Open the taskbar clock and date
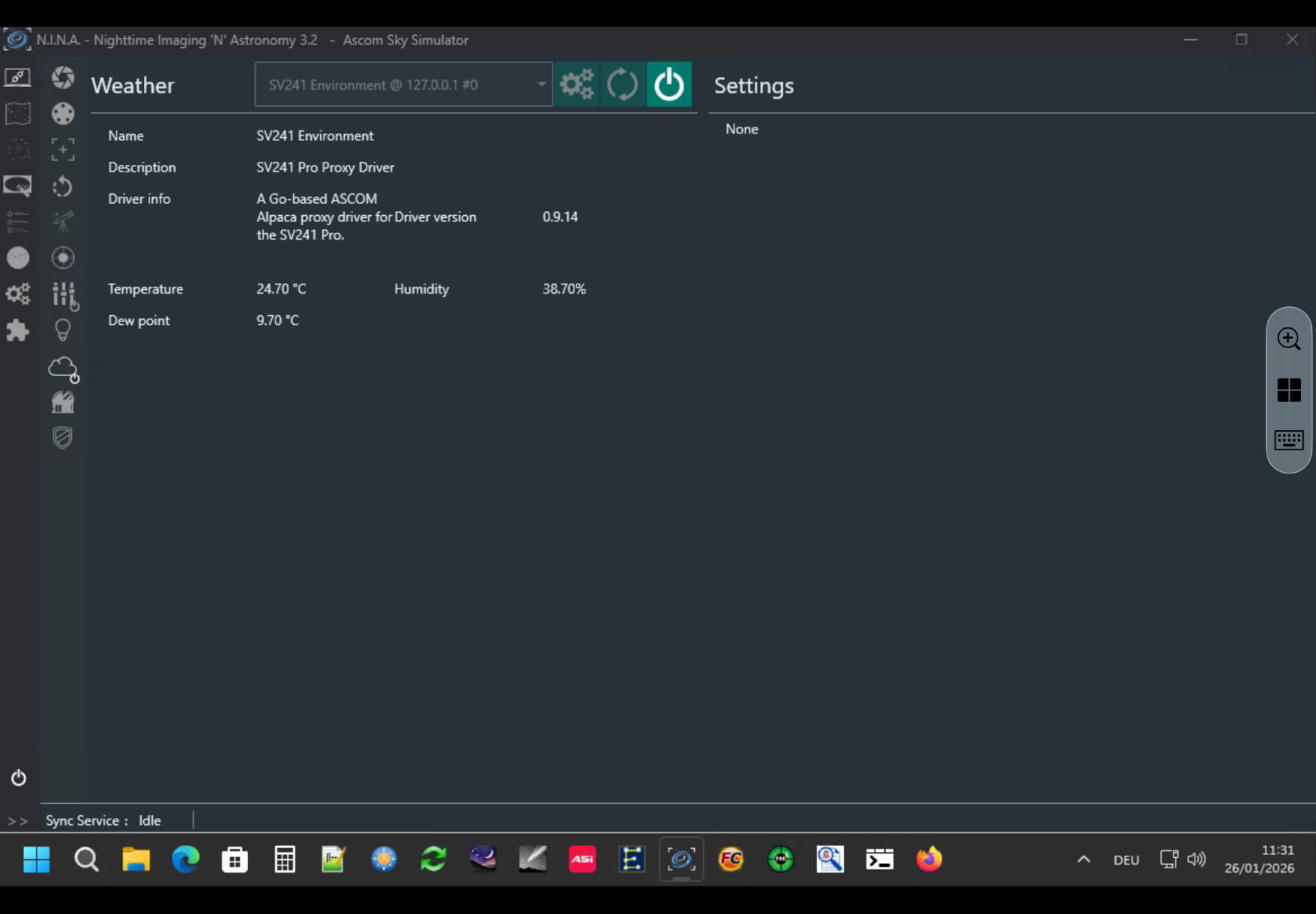This screenshot has width=1316, height=914. click(x=1260, y=859)
